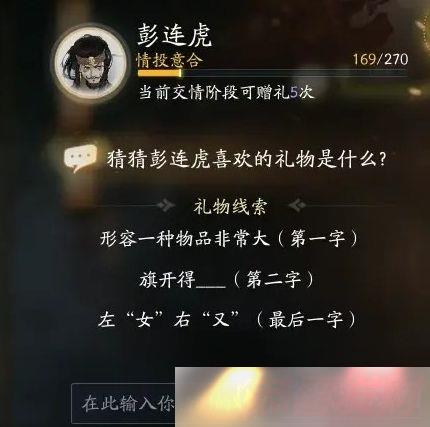Select the clue 旗开得 text
This screenshot has height=427, width=430.
pos(168,279)
